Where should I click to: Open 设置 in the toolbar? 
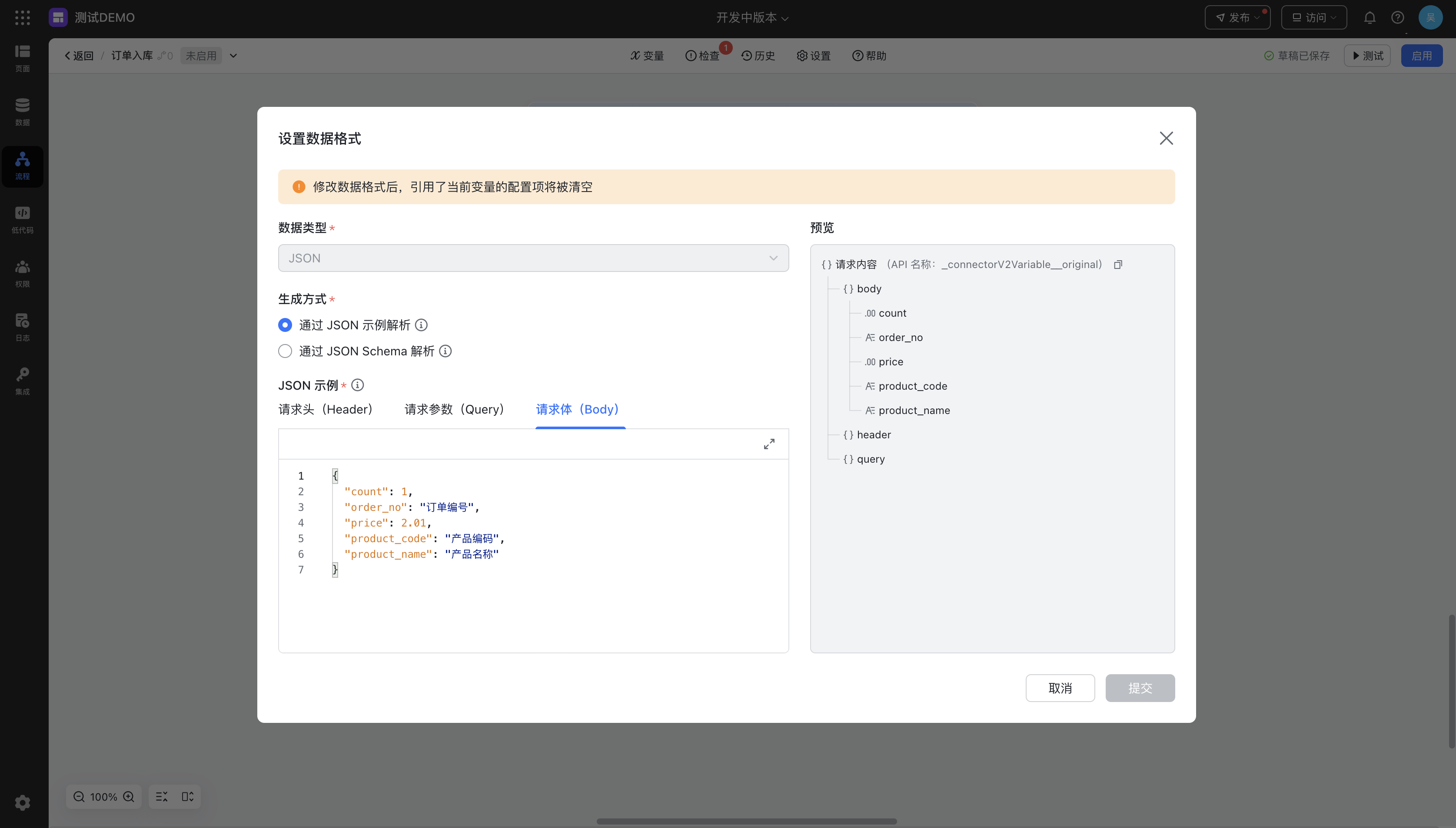[814, 56]
